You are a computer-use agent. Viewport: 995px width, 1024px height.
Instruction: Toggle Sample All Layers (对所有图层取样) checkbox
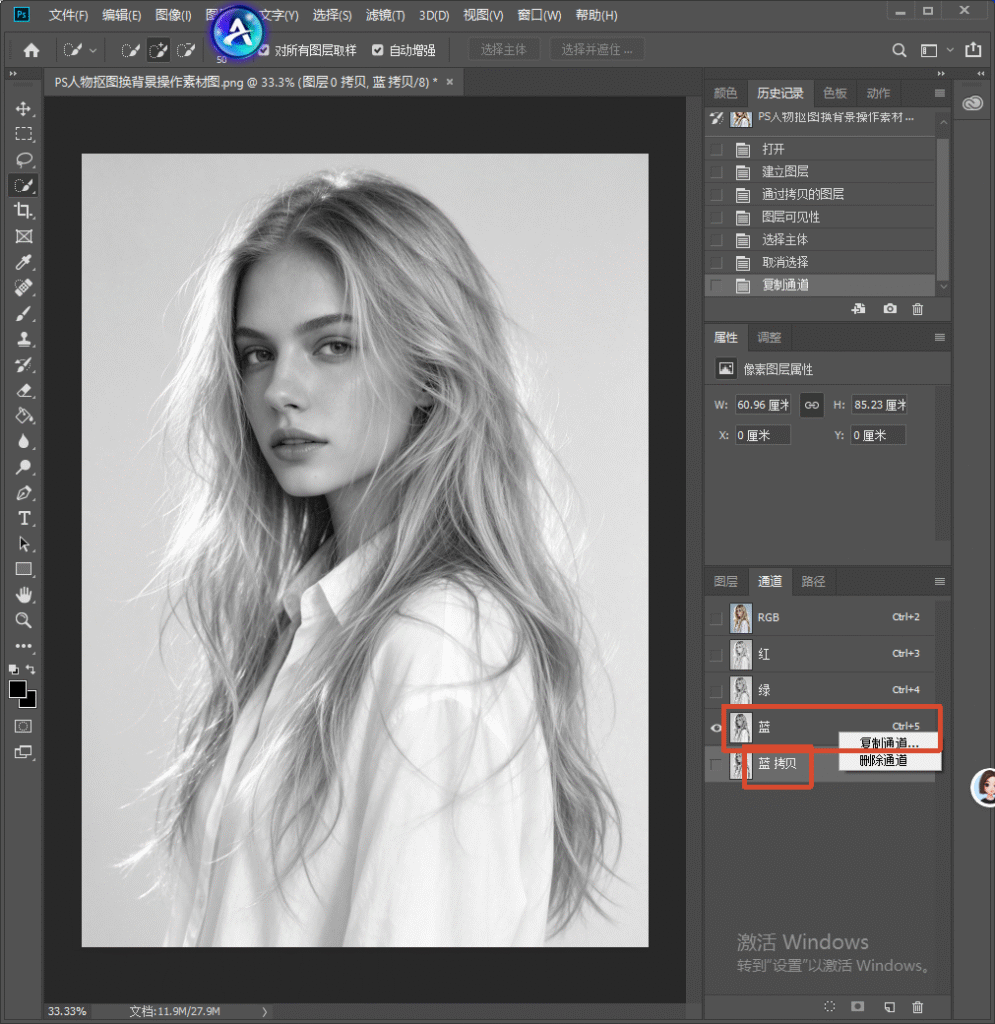[264, 50]
